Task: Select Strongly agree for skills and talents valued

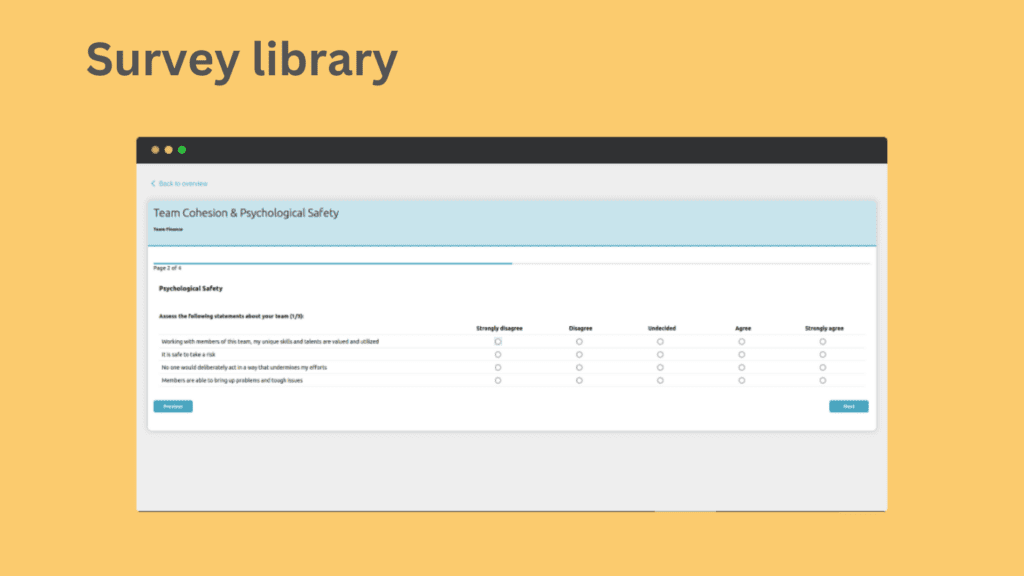Action: pyautogui.click(x=823, y=342)
